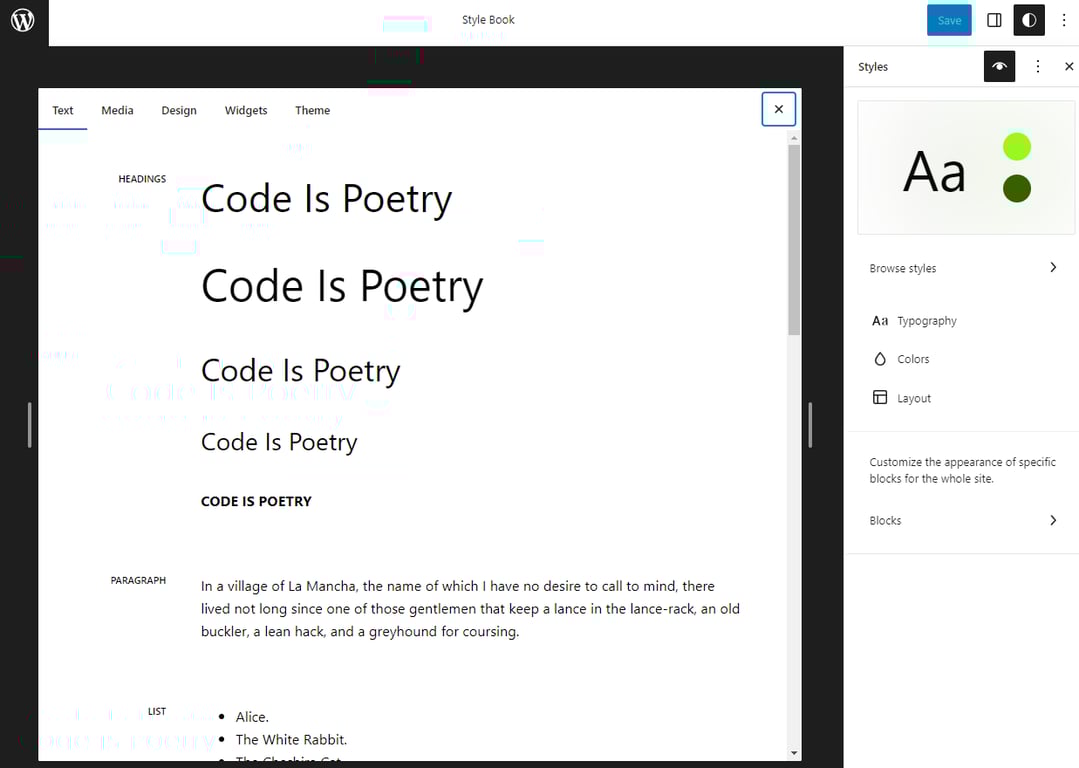
Task: Click the active Text tab underline toggle
Action: coord(62,110)
